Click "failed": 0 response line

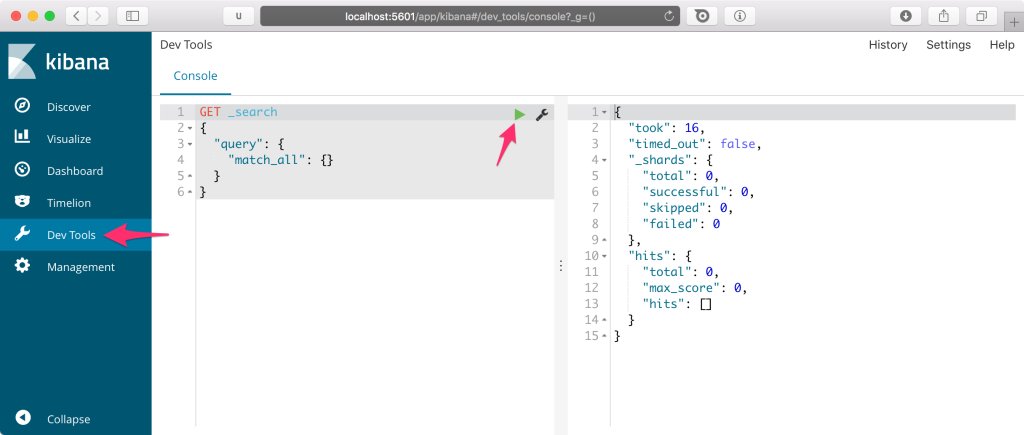pyautogui.click(x=681, y=224)
